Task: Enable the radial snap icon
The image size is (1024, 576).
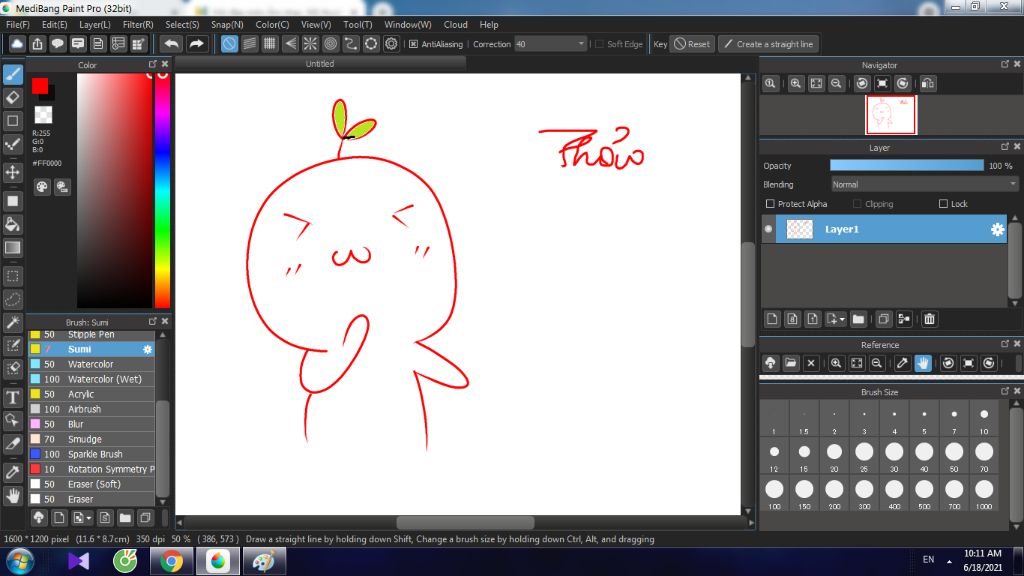Action: click(x=310, y=44)
